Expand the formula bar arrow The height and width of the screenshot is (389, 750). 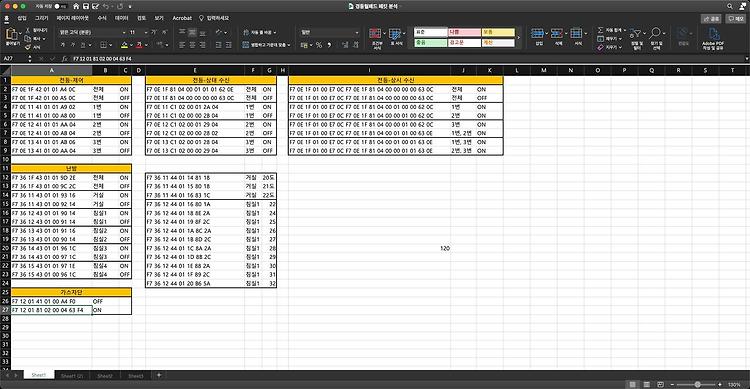point(747,58)
